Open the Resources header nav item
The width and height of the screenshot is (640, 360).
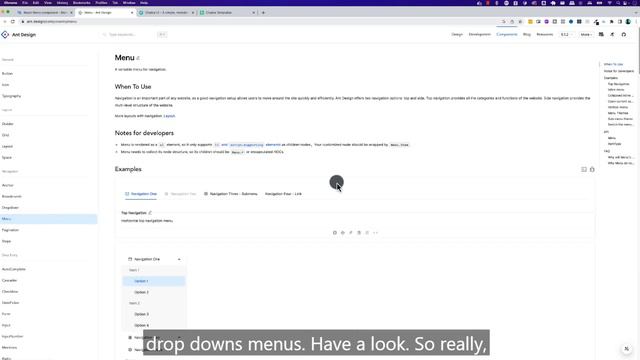pos(544,35)
